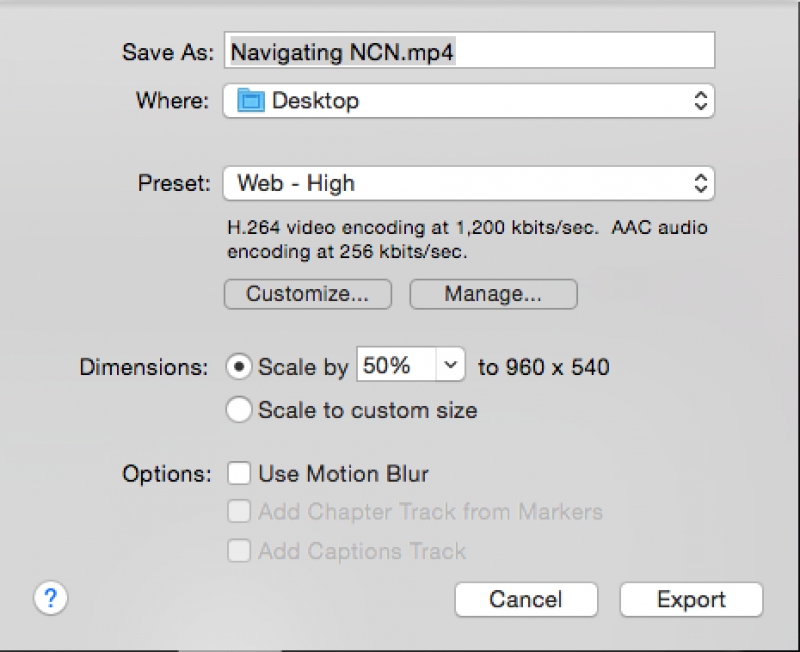Screen dimensions: 800x652
Task: Open the Web - High preset dropdown
Action: (x=468, y=183)
